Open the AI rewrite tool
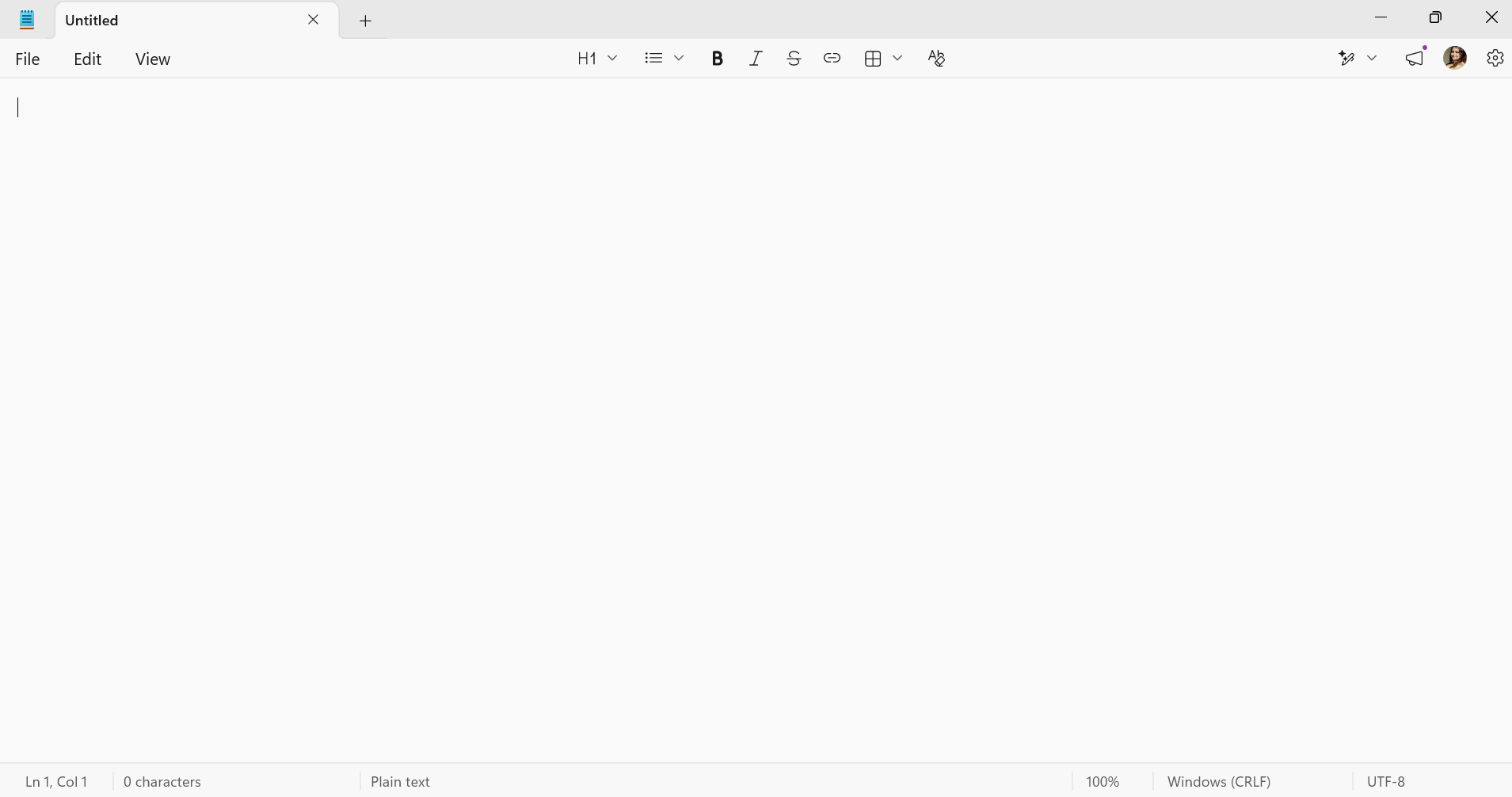The height and width of the screenshot is (797, 1512). [1346, 58]
